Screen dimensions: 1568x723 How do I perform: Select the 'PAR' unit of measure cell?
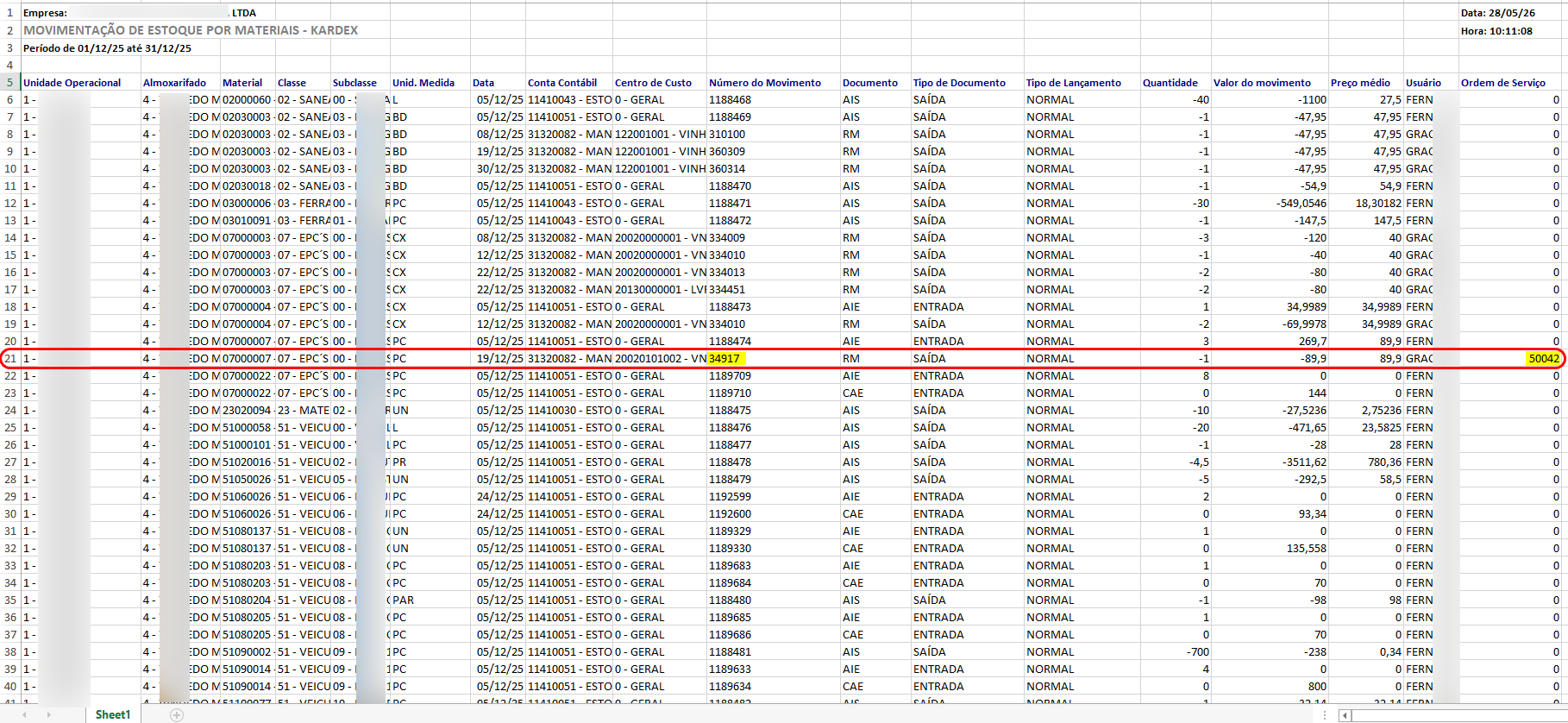tap(403, 600)
